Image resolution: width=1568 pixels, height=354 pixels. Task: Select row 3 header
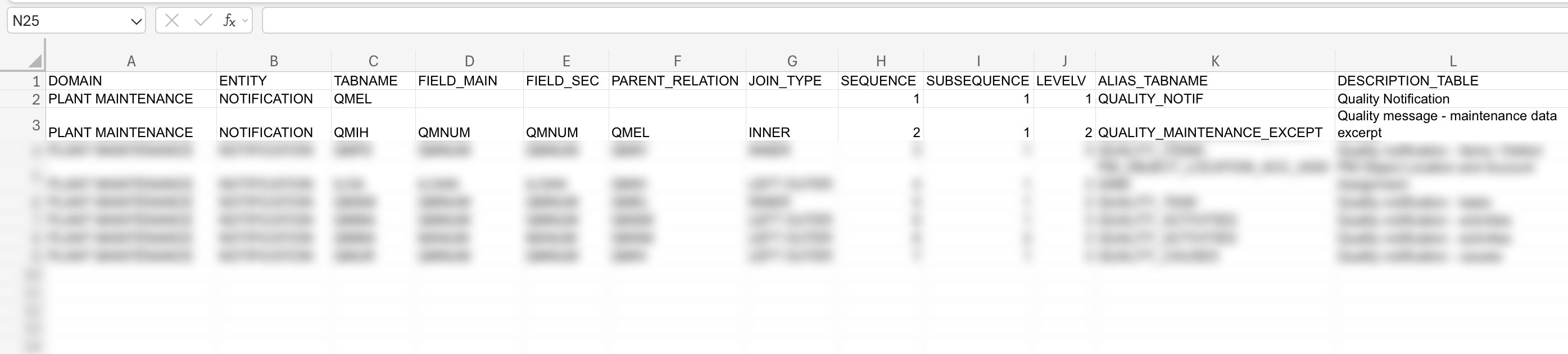pos(36,125)
